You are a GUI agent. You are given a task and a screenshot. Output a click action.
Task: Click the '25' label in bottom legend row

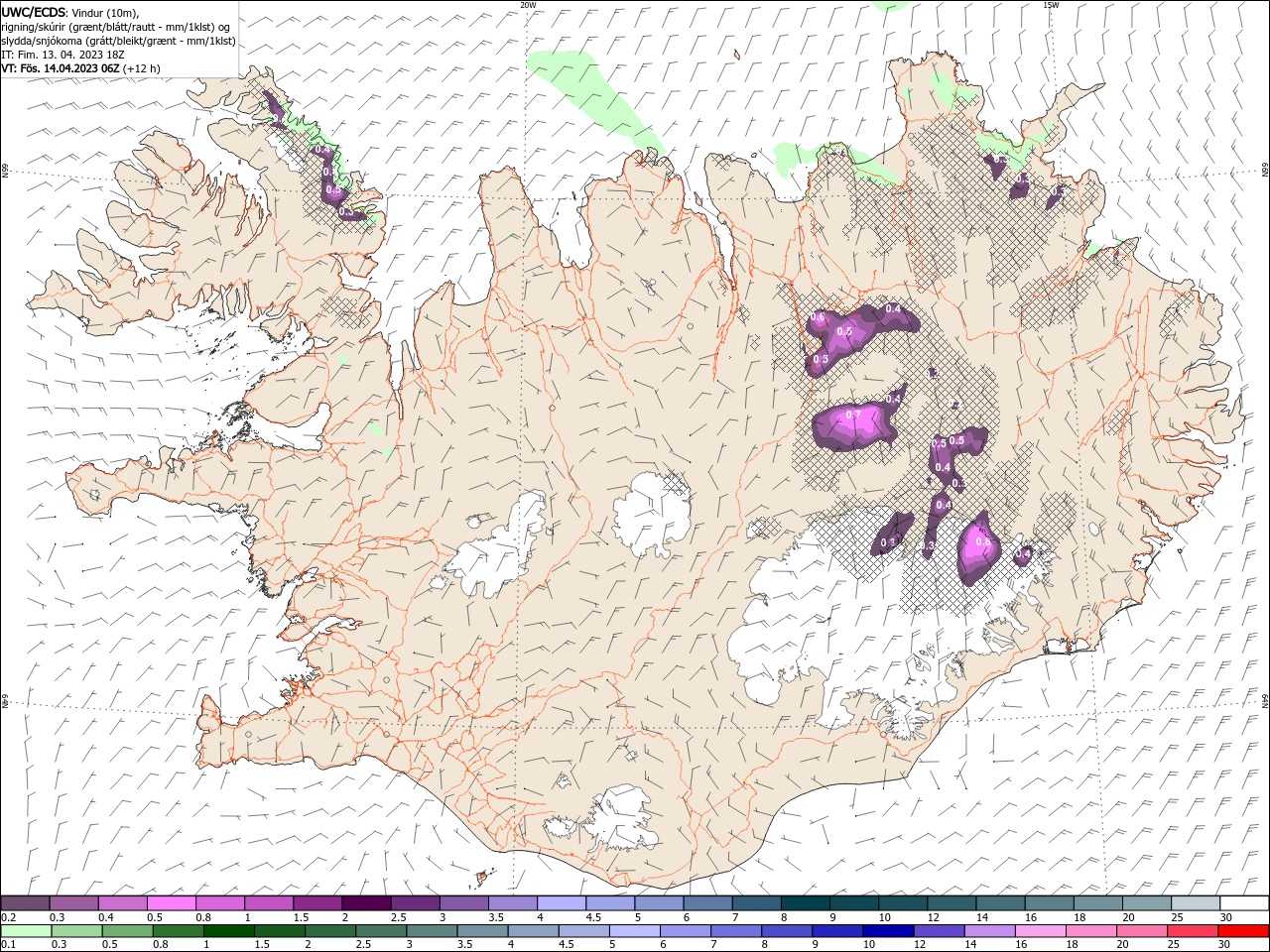pyautogui.click(x=1175, y=945)
